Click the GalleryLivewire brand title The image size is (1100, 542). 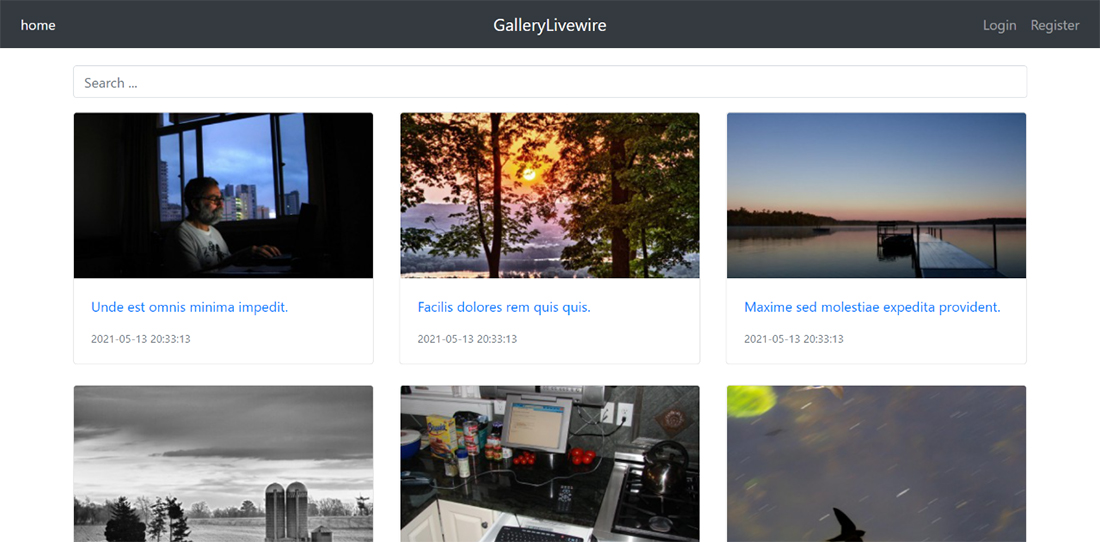[x=549, y=25]
